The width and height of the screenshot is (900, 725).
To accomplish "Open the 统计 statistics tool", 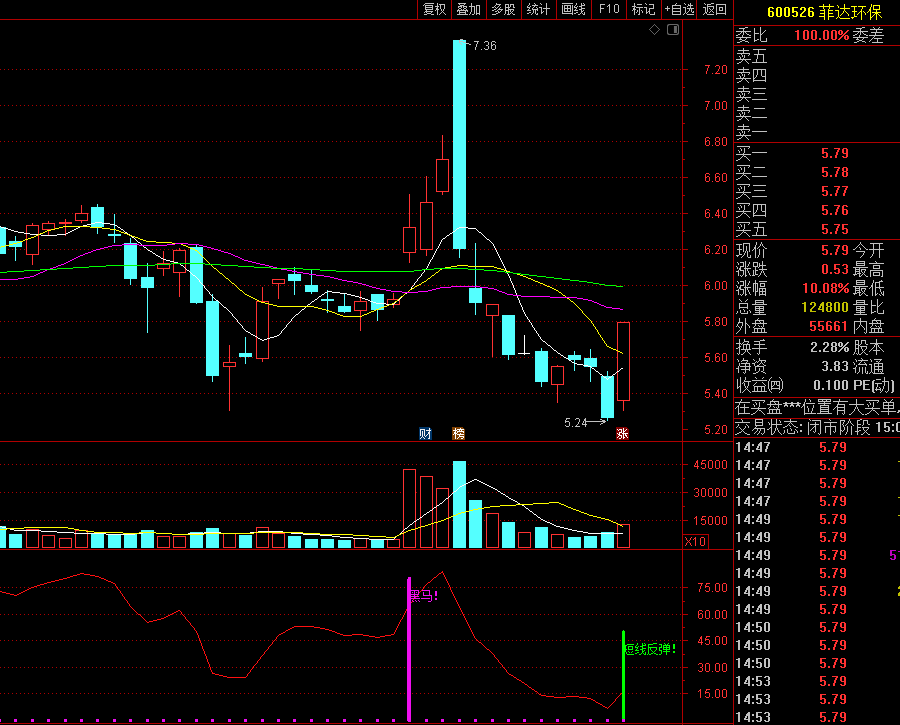I will coord(538,9).
